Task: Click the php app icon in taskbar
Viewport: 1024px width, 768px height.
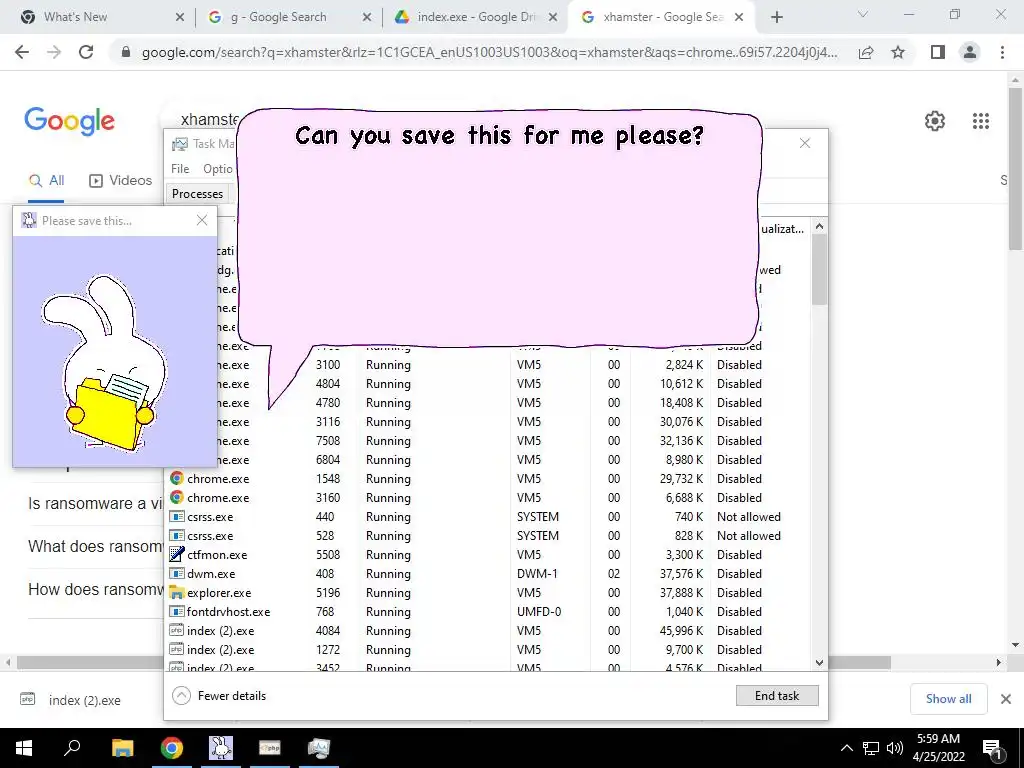Action: point(270,748)
